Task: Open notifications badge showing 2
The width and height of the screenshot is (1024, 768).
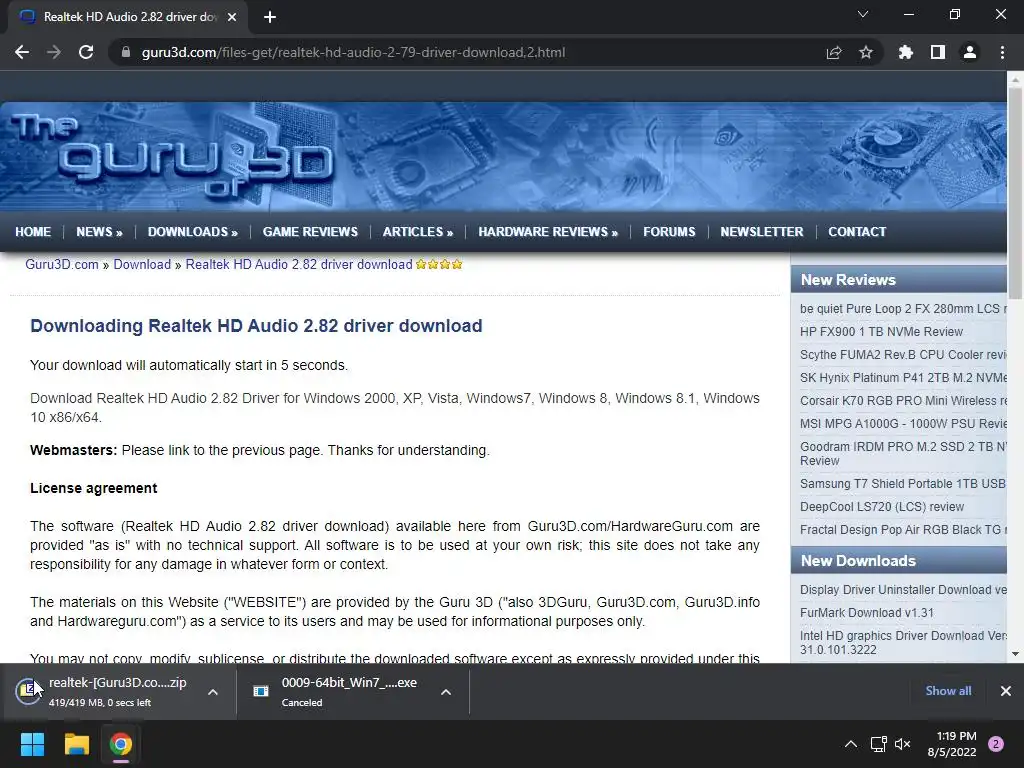Action: pos(996,744)
